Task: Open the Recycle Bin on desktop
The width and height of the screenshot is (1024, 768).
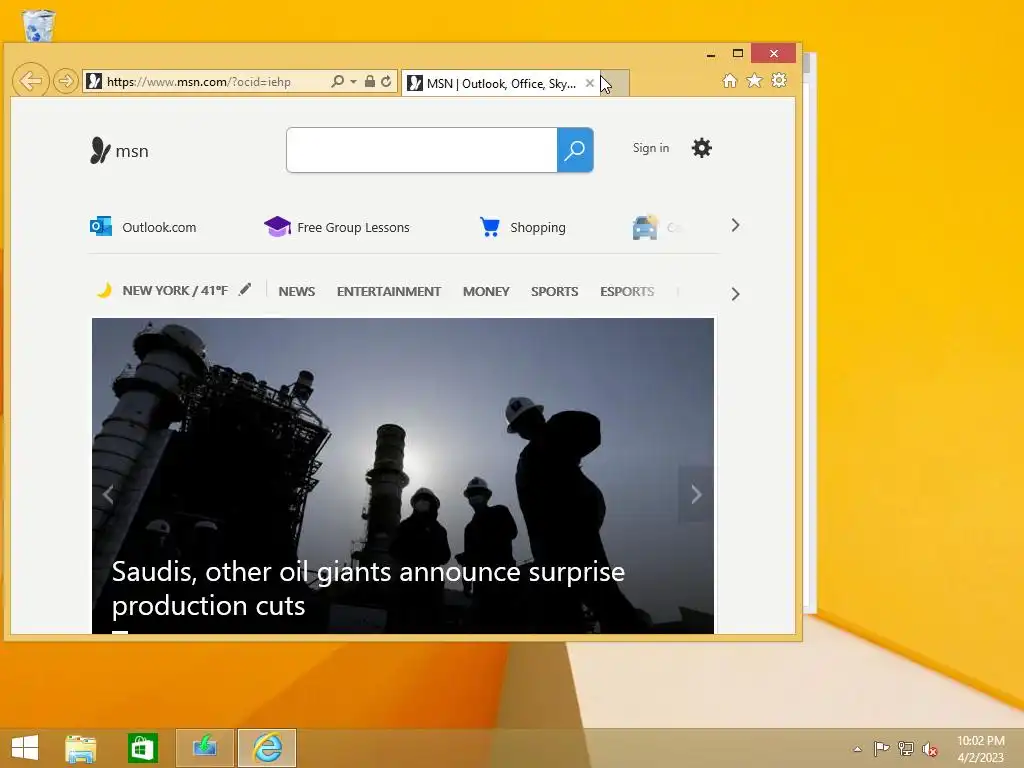Action: [x=39, y=25]
